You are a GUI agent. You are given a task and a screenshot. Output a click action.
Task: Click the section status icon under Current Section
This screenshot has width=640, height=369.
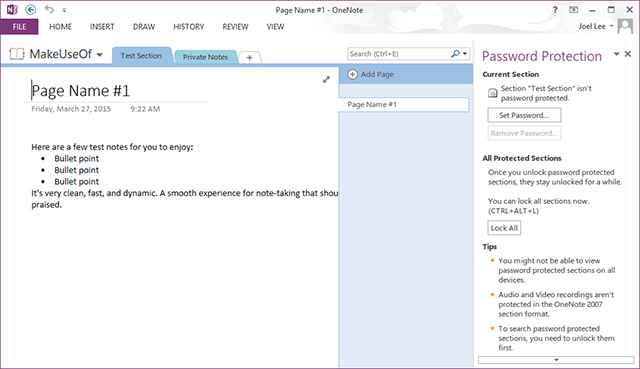(493, 93)
